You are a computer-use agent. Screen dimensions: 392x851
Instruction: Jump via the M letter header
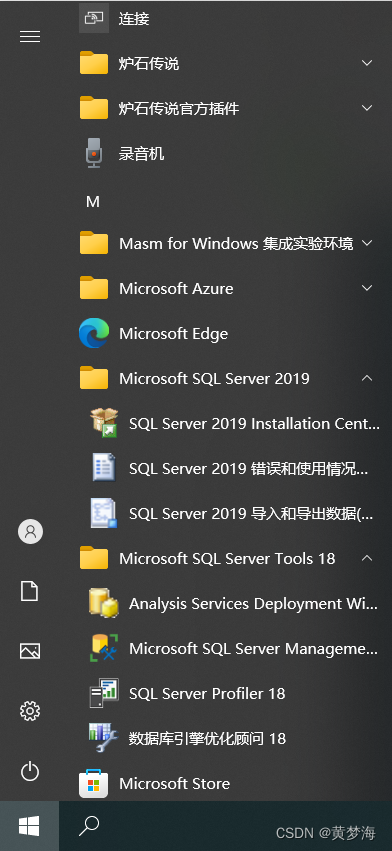pyautogui.click(x=93, y=202)
